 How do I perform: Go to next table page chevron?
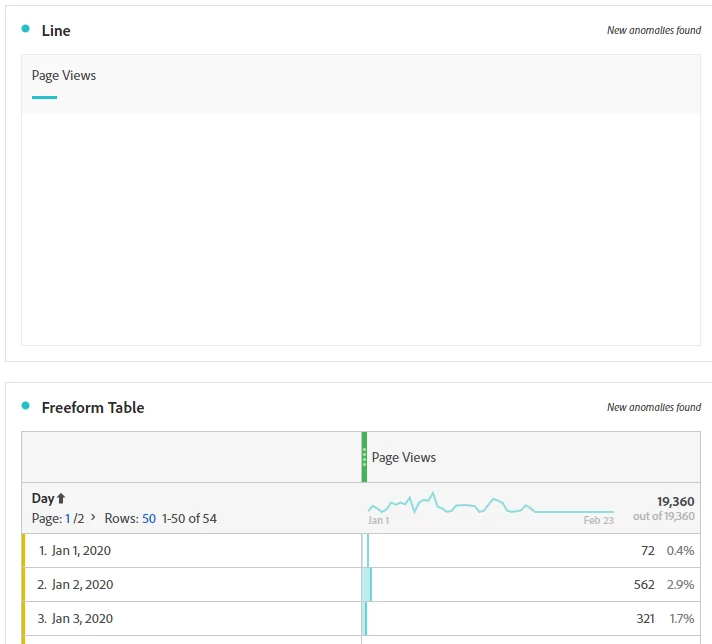[93, 517]
